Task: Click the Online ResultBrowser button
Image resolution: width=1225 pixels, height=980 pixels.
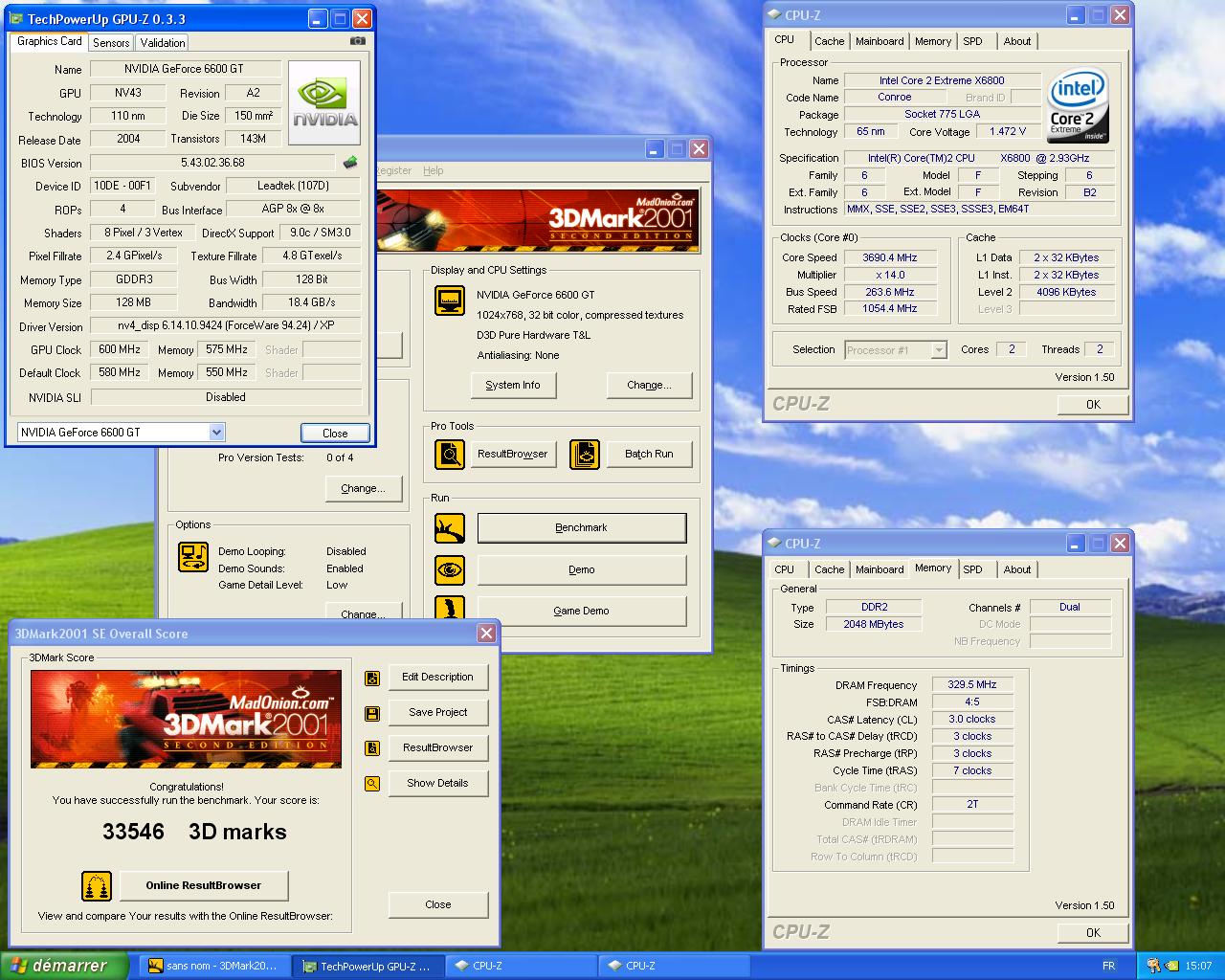Action: tap(203, 886)
